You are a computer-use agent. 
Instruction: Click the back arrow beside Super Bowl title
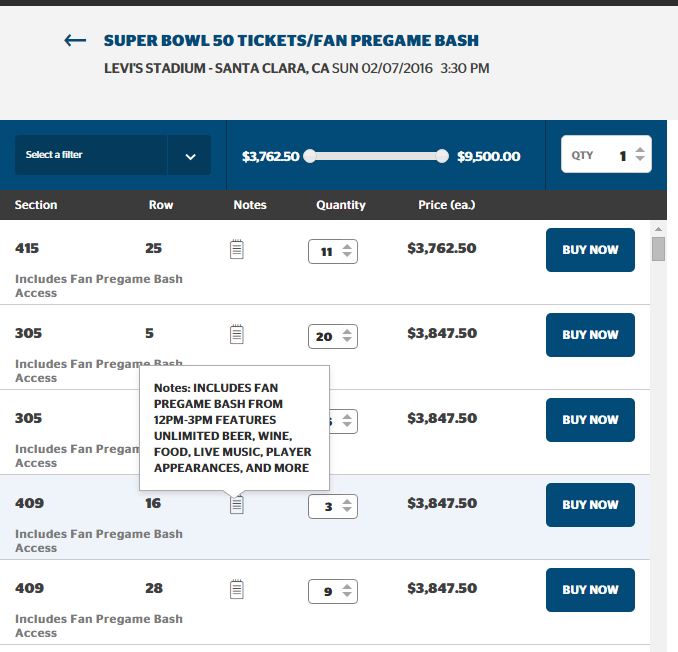coord(75,41)
